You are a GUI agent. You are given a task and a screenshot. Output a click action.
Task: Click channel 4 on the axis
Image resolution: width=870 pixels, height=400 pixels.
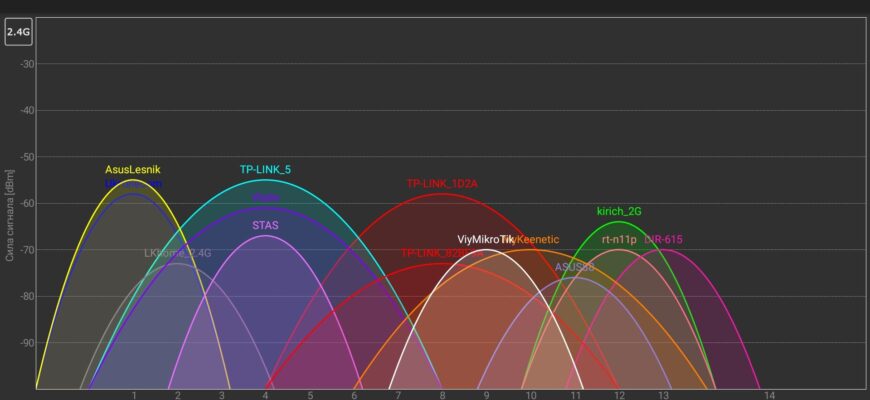(x=265, y=395)
